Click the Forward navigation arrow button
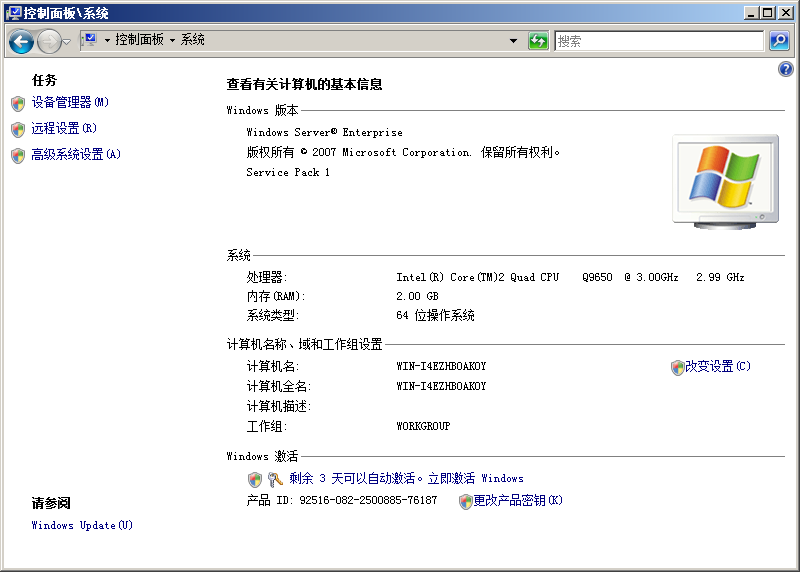The width and height of the screenshot is (800, 572). (49, 41)
